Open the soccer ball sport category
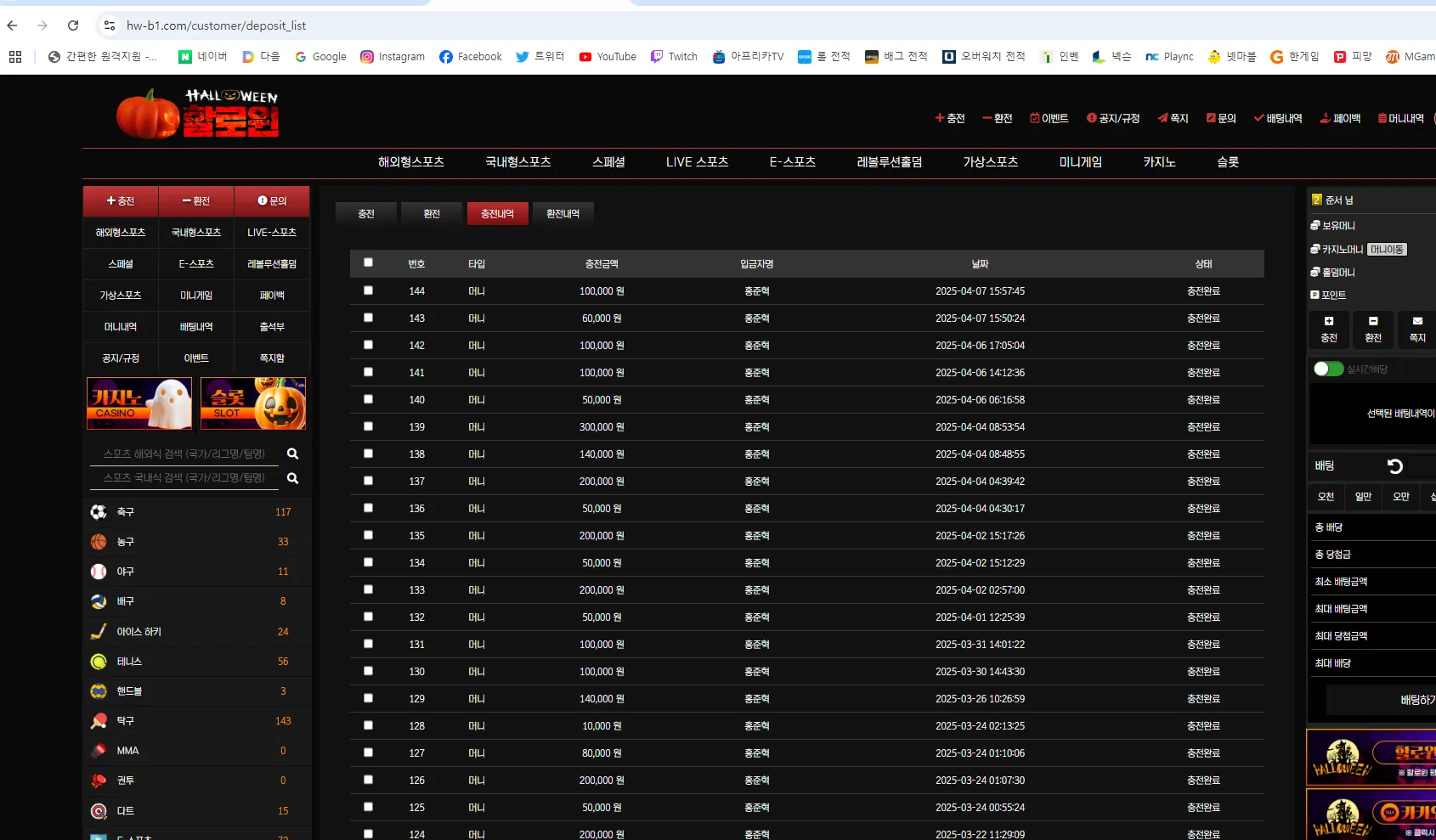 pyautogui.click(x=99, y=511)
